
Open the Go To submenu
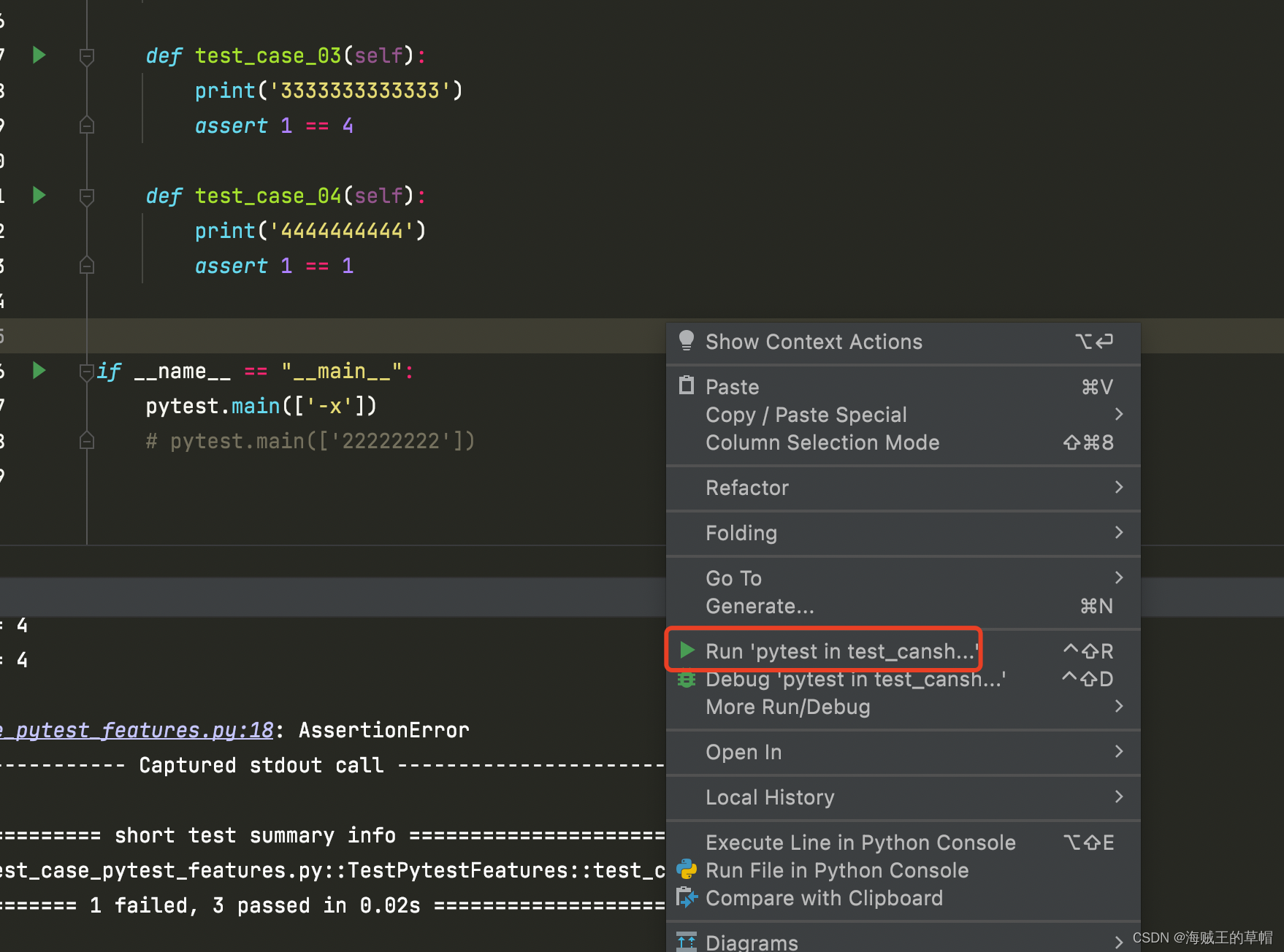pos(903,578)
